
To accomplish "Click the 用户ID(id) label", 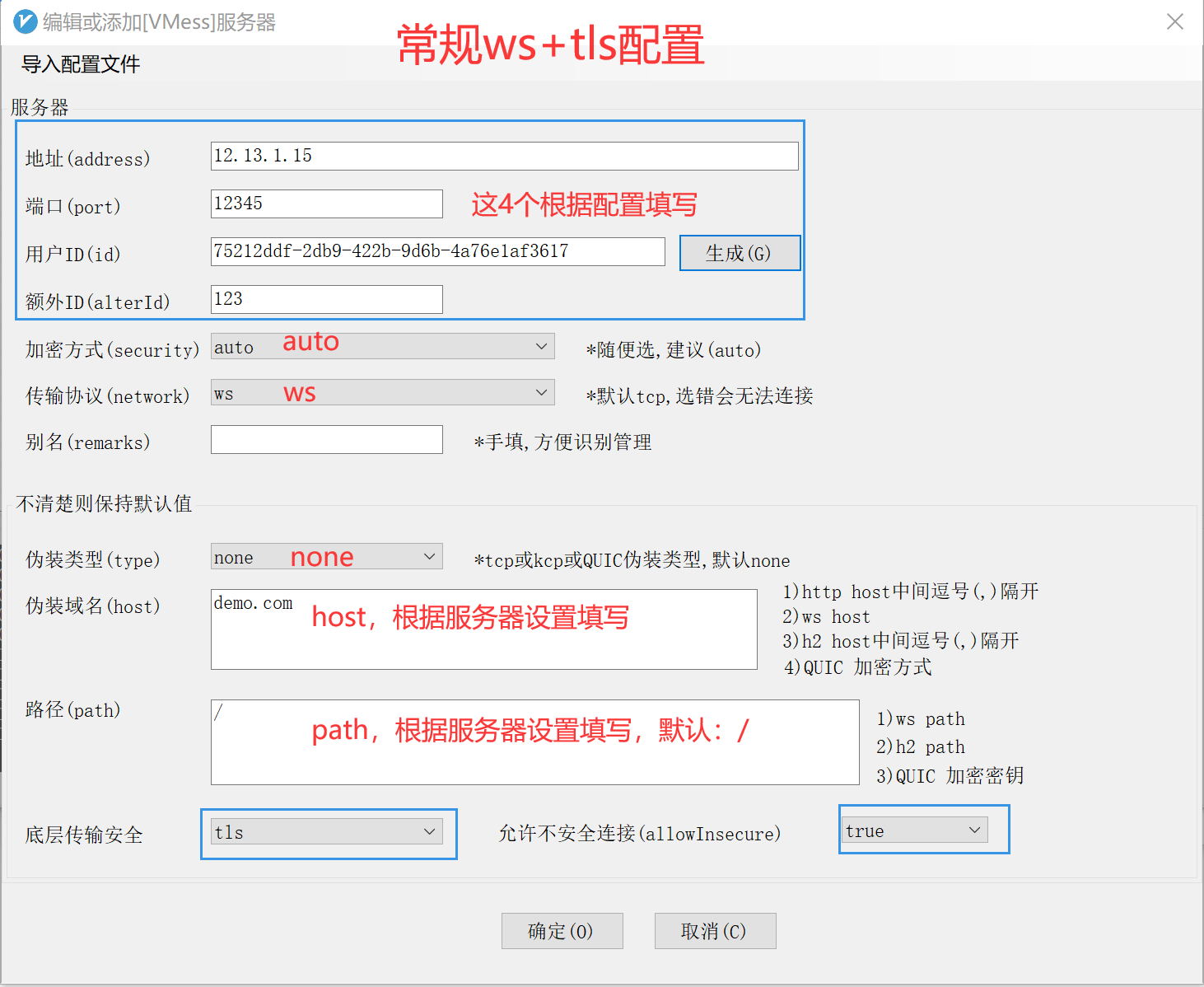I will pyautogui.click(x=73, y=254).
